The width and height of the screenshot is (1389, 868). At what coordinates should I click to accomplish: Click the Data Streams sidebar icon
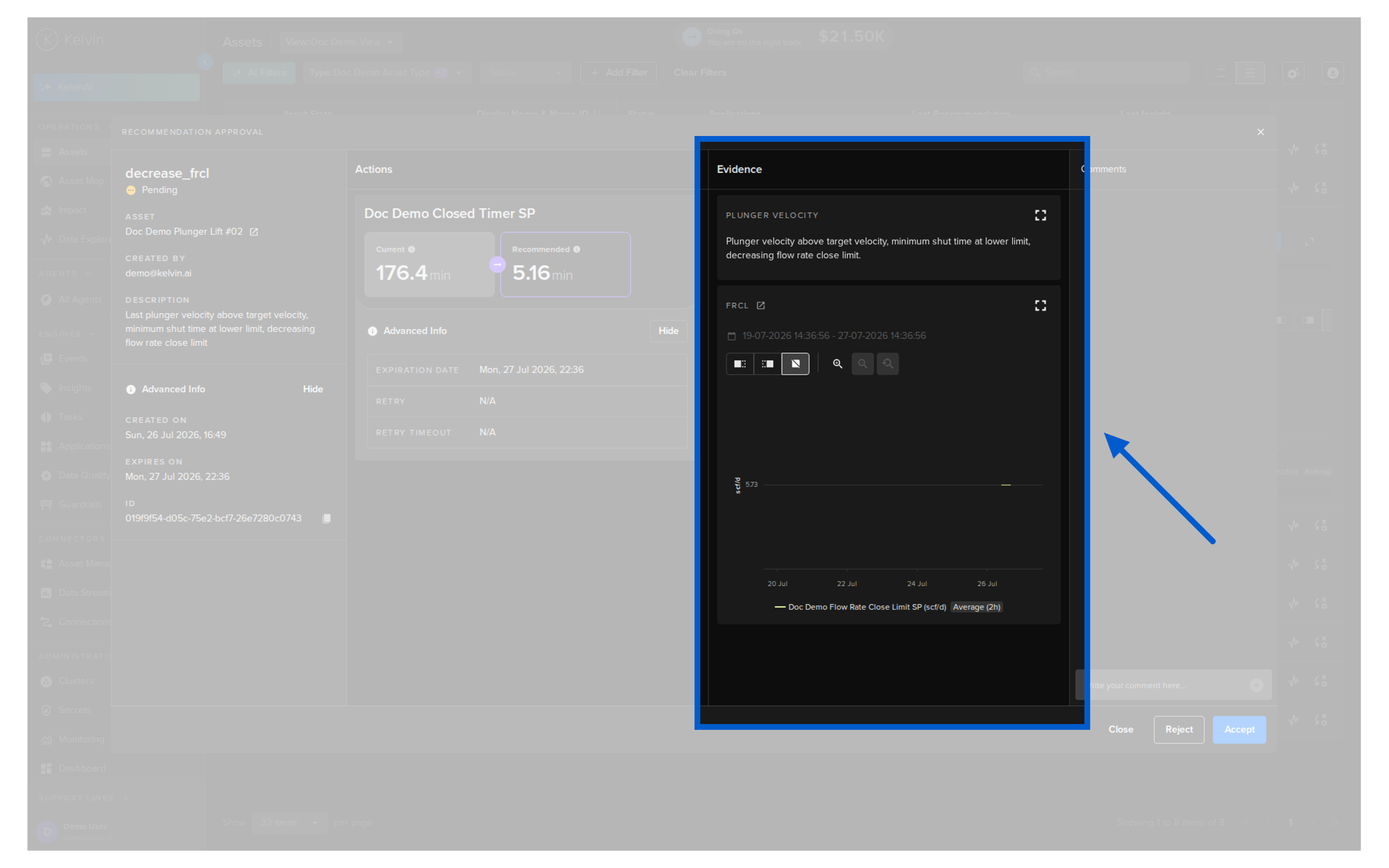coord(46,592)
